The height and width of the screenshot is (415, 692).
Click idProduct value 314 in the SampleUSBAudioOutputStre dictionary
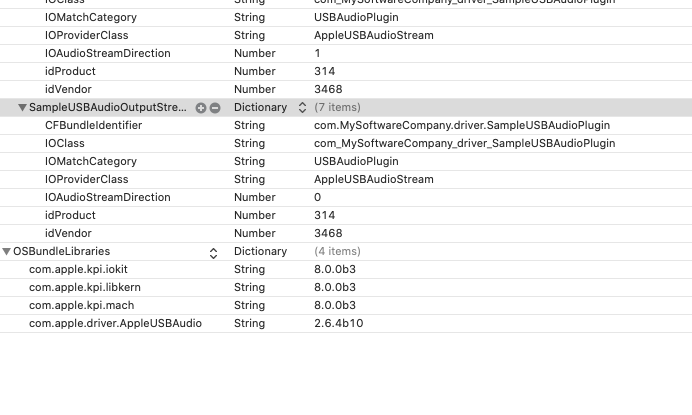[324, 215]
